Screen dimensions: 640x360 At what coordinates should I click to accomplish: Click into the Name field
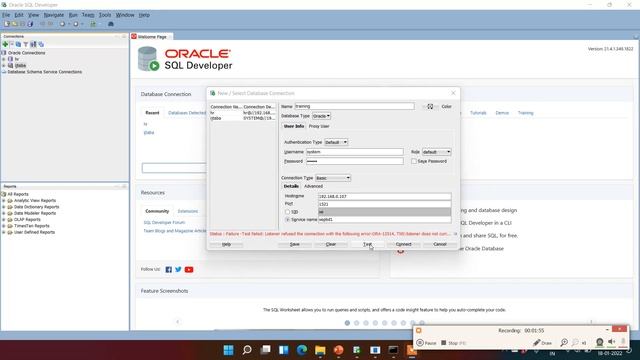pyautogui.click(x=354, y=106)
